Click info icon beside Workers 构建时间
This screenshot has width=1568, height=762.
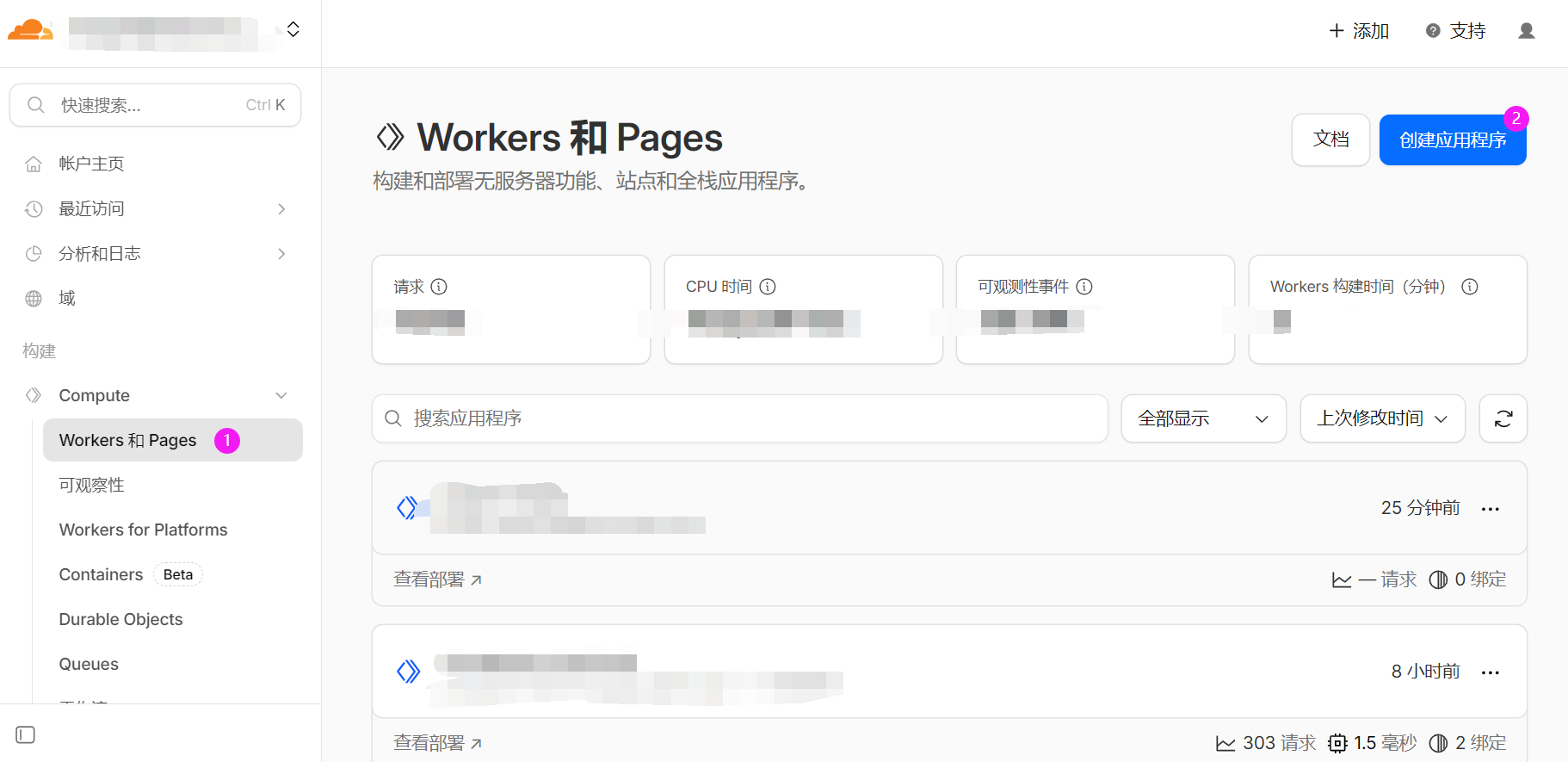click(x=1469, y=287)
